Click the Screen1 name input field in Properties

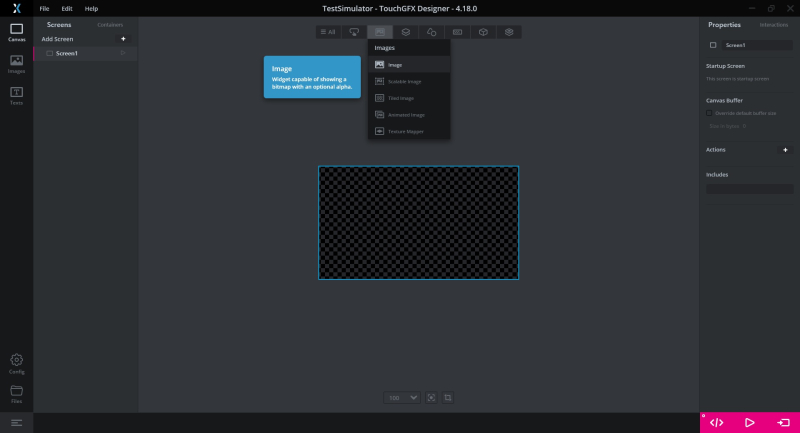pos(757,45)
